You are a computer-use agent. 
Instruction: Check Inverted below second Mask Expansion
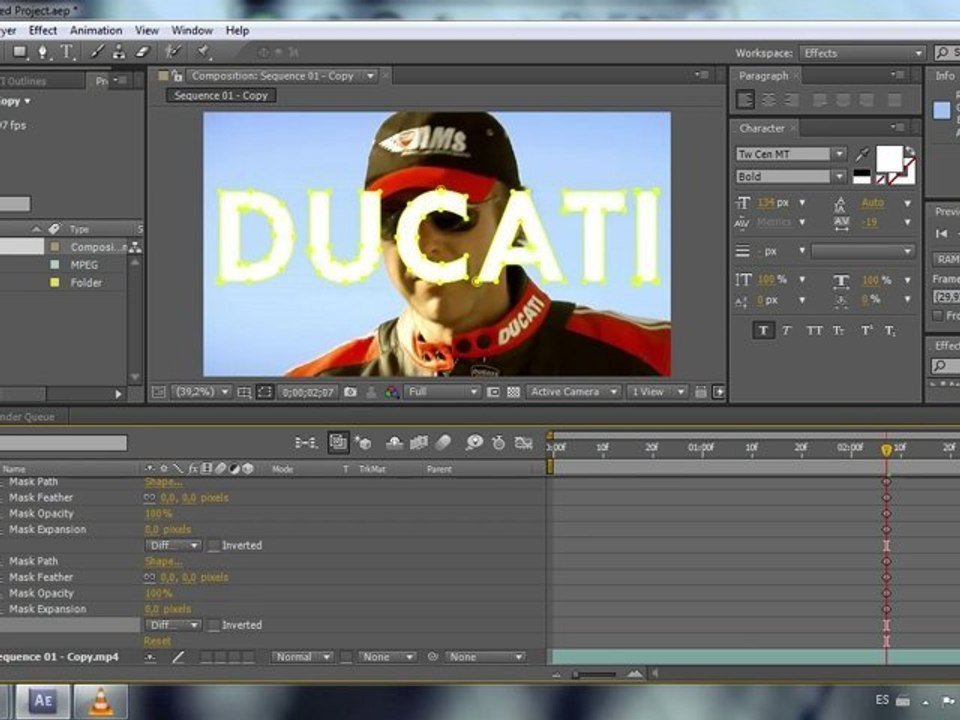pyautogui.click(x=214, y=625)
